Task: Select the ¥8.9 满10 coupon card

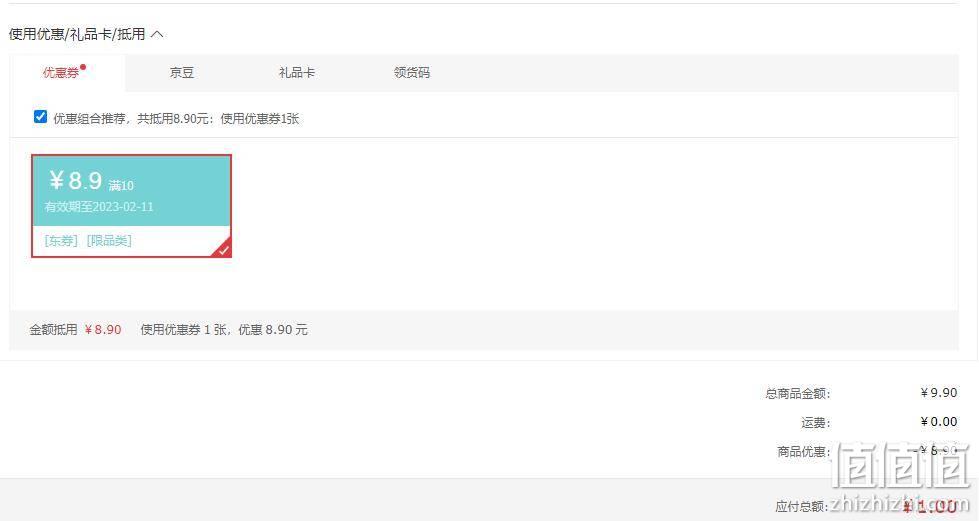Action: [132, 206]
